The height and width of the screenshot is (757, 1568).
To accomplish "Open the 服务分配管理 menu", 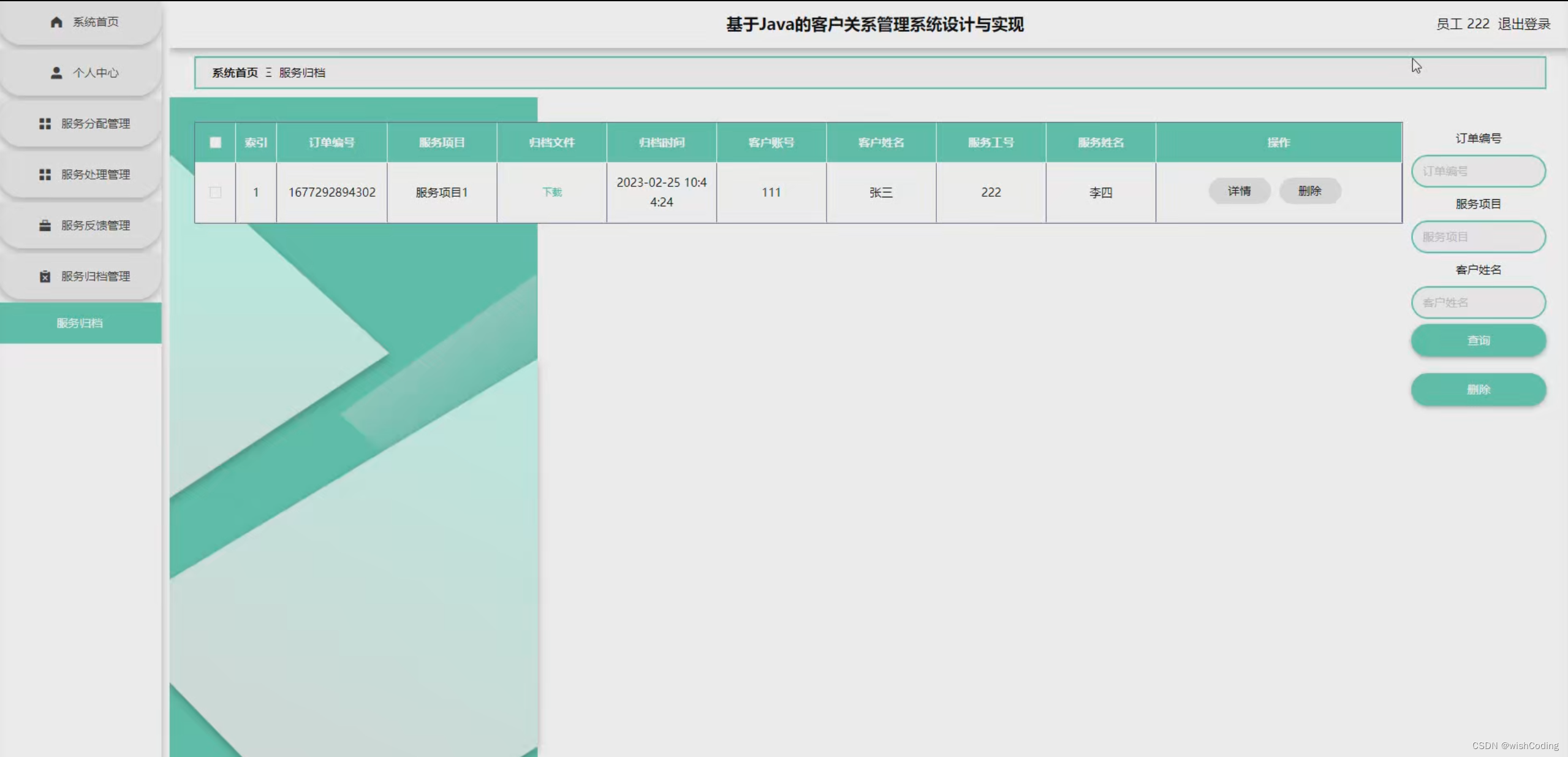I will pyautogui.click(x=95, y=124).
